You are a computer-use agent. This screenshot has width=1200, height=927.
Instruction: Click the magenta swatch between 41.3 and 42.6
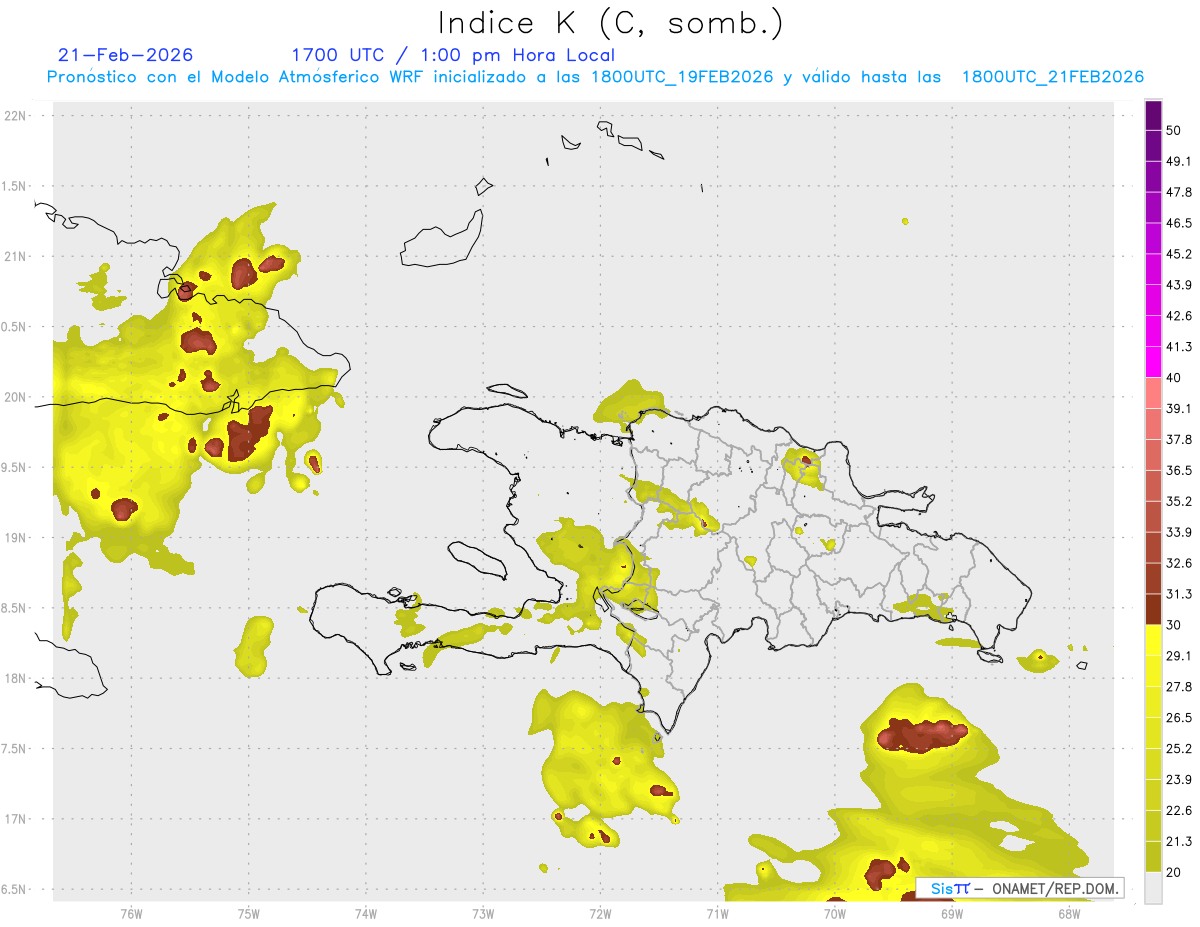(1153, 330)
